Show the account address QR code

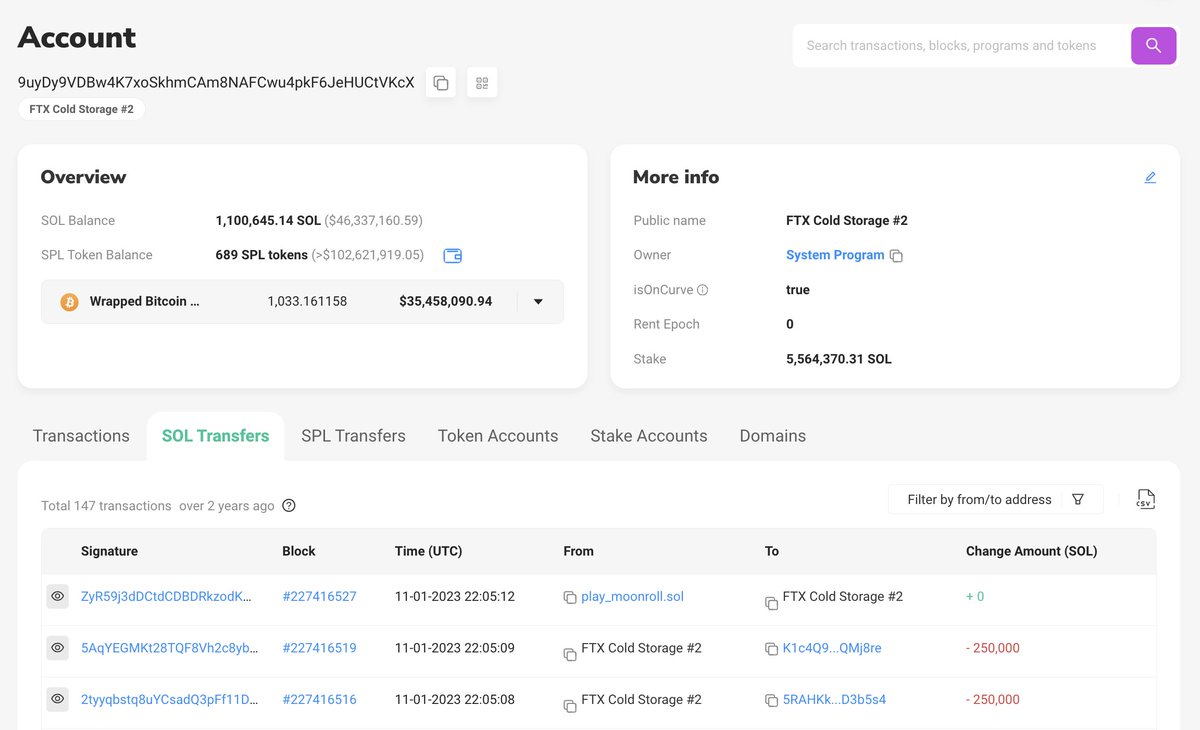482,83
